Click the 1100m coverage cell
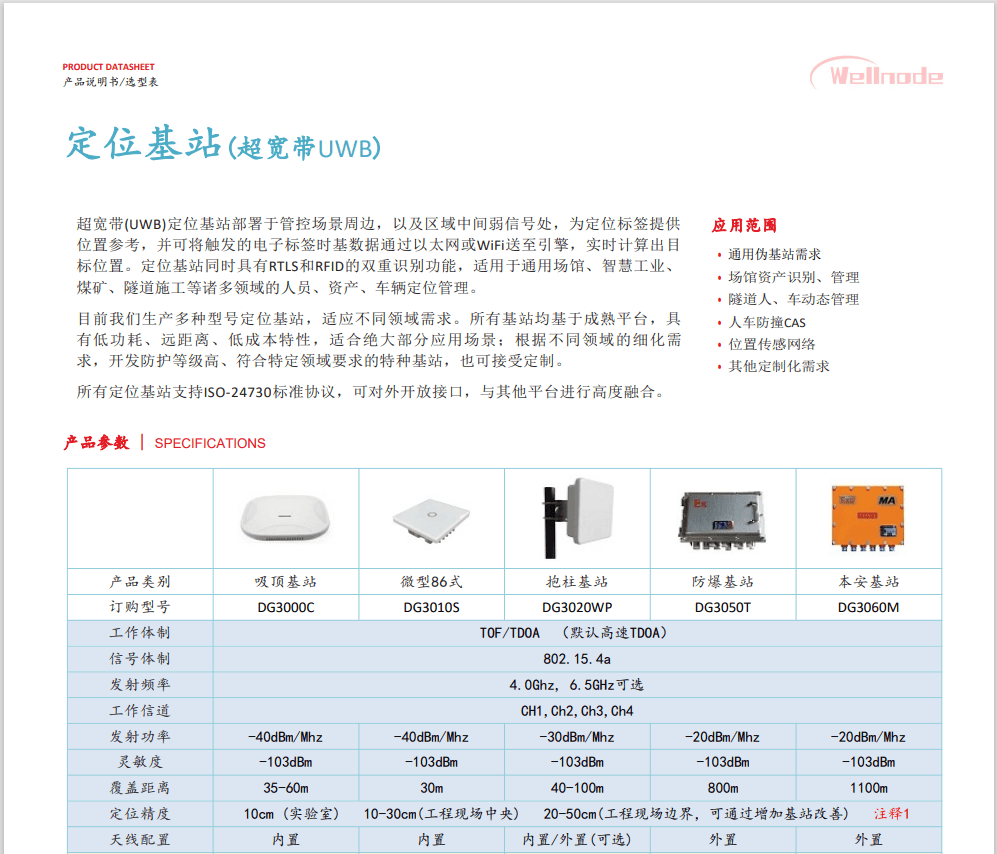 [x=869, y=788]
